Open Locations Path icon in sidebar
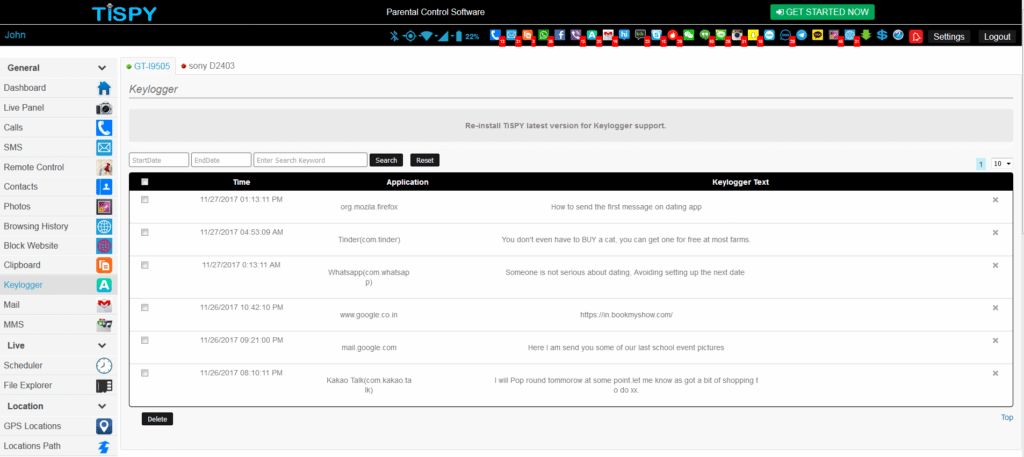Image resolution: width=1024 pixels, height=457 pixels. pyautogui.click(x=104, y=447)
